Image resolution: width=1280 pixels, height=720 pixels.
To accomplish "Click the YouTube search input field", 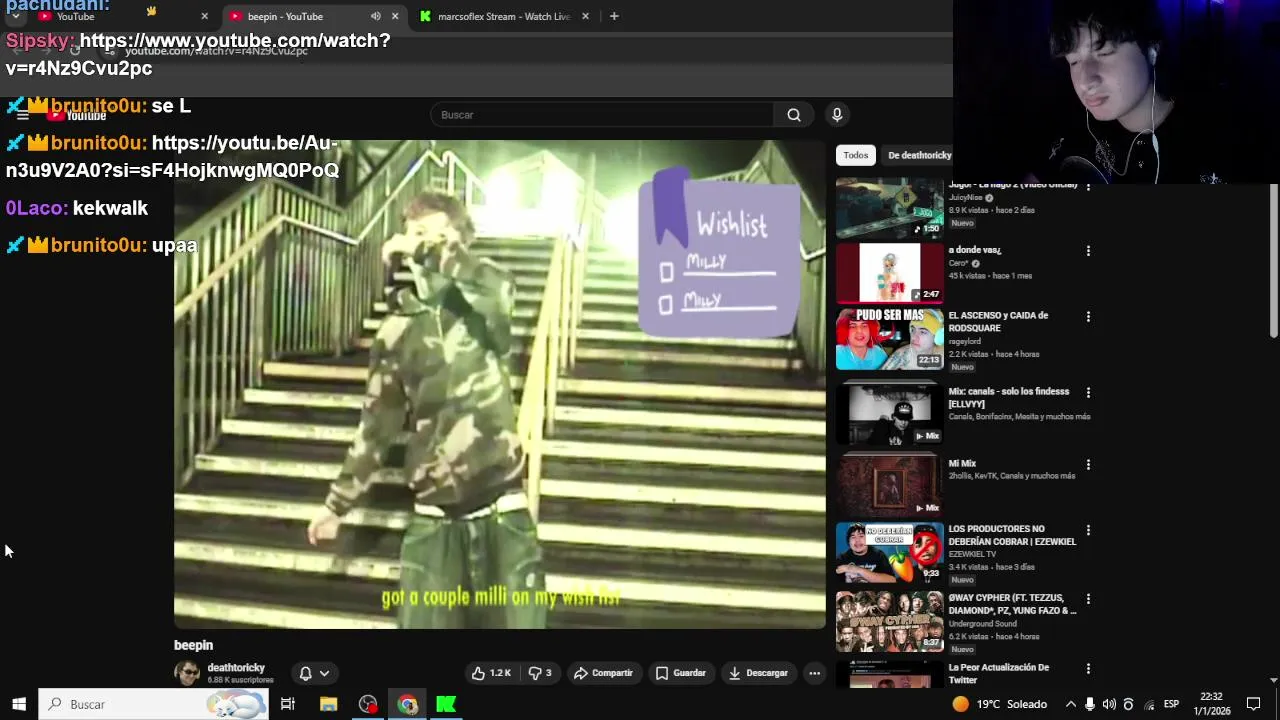I will tap(602, 115).
